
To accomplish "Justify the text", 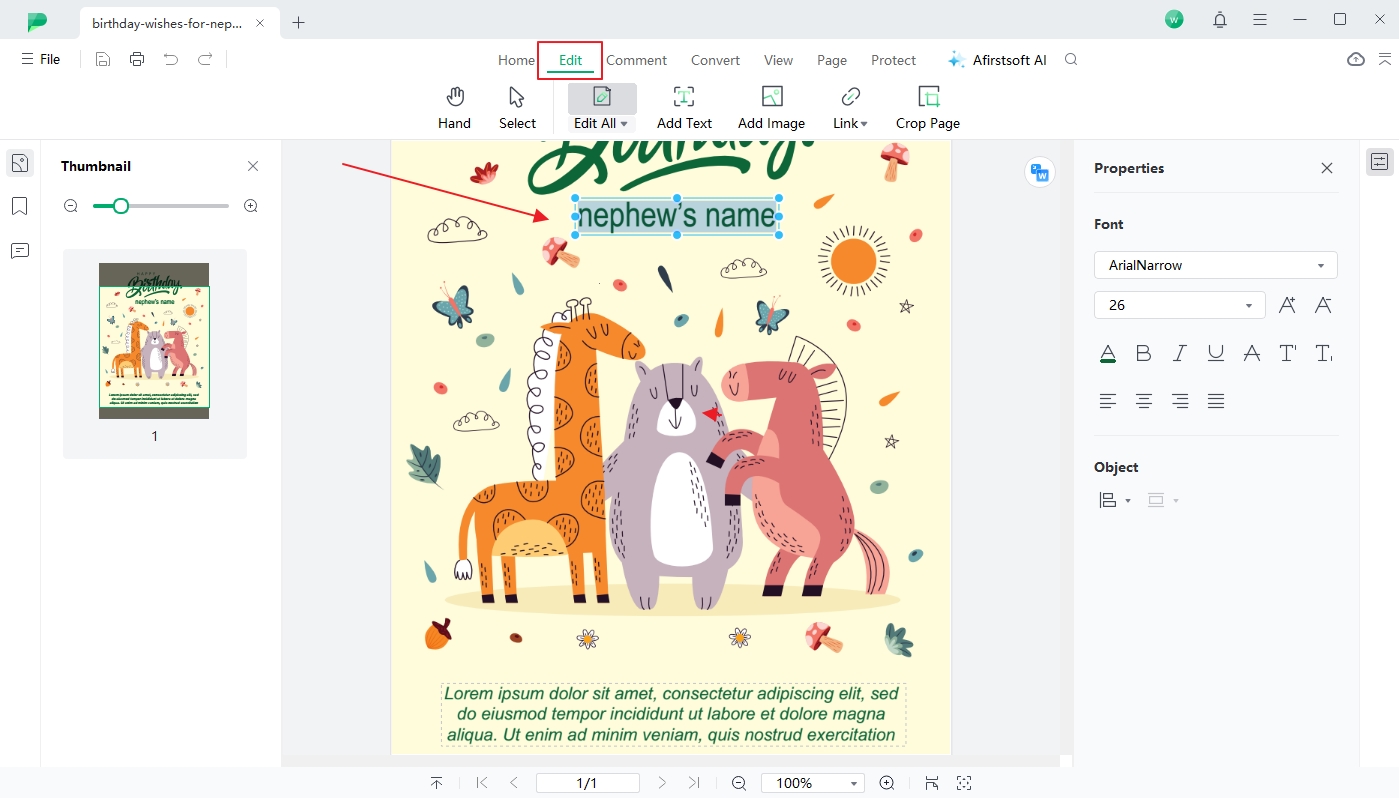I will [x=1216, y=401].
